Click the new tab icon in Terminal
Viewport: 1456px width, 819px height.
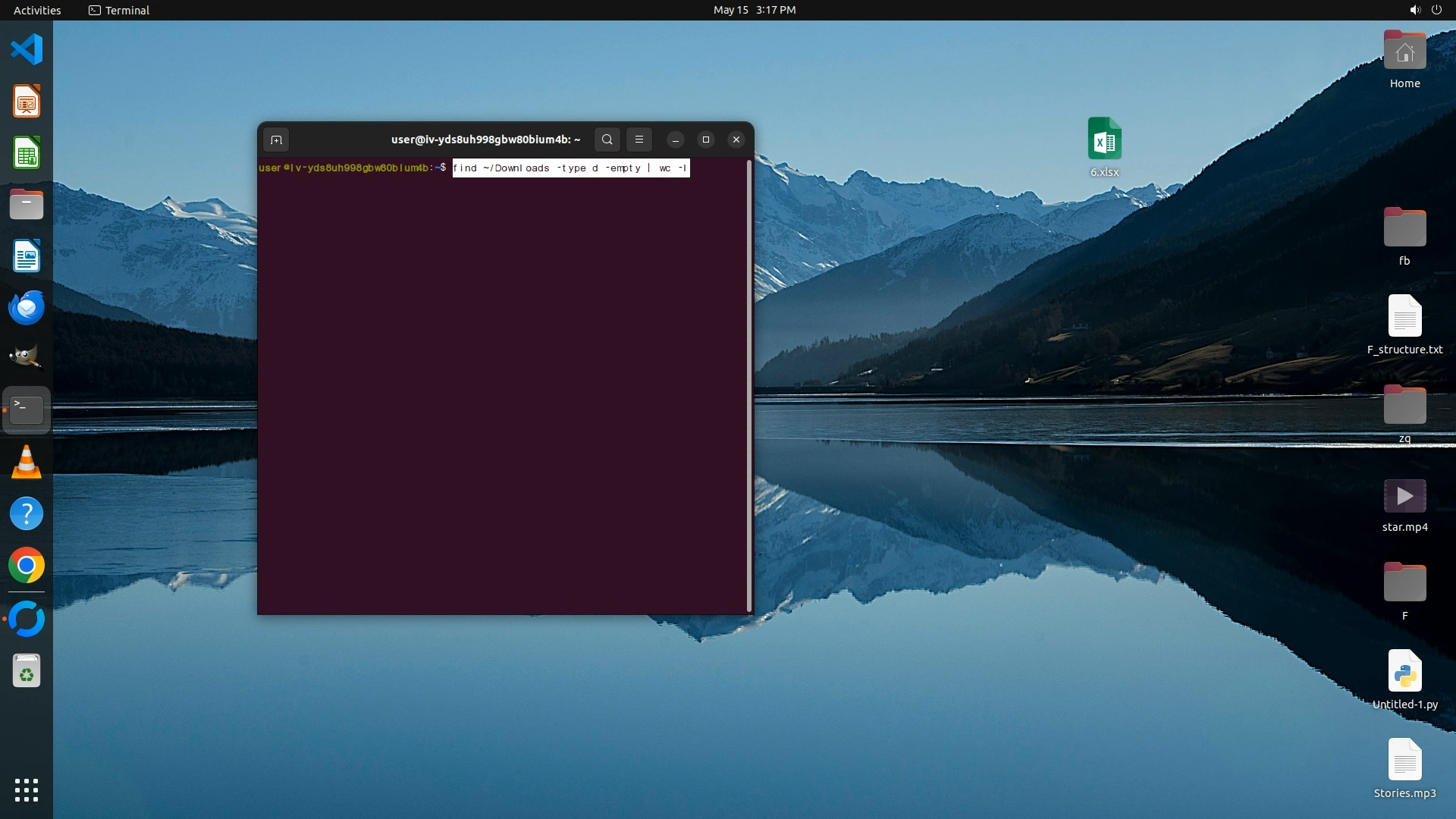[276, 140]
